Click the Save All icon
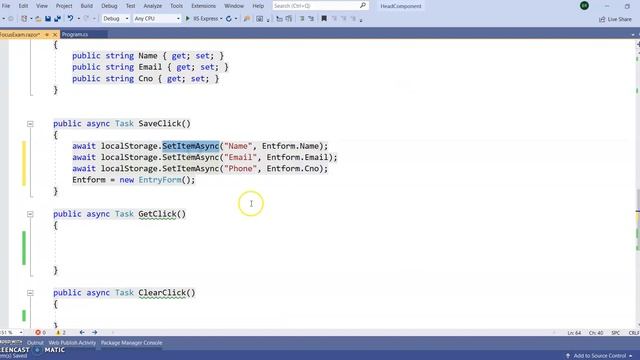The width and height of the screenshot is (640, 360). 57,19
